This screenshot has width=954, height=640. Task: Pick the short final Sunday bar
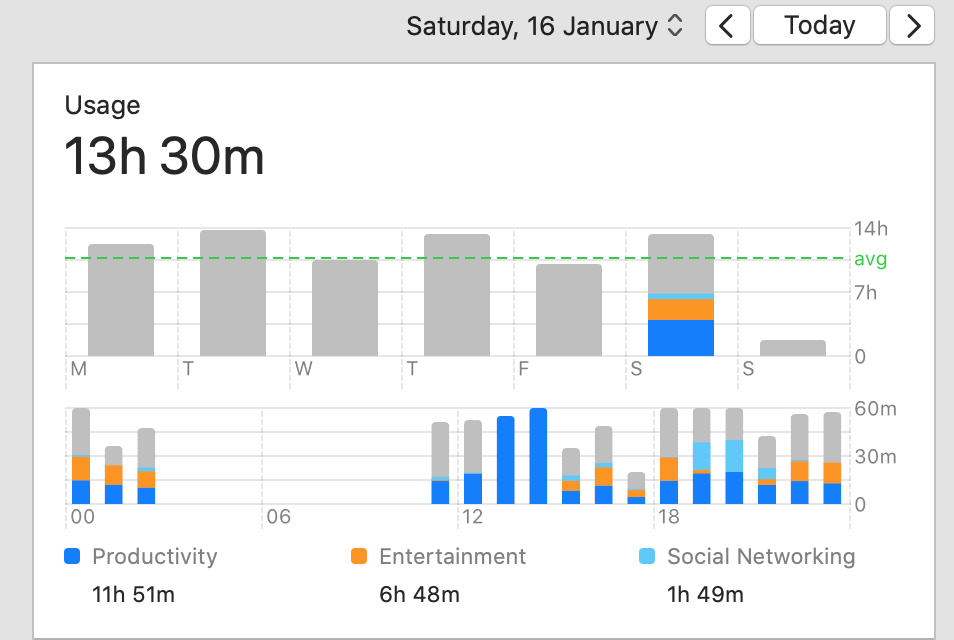[793, 348]
